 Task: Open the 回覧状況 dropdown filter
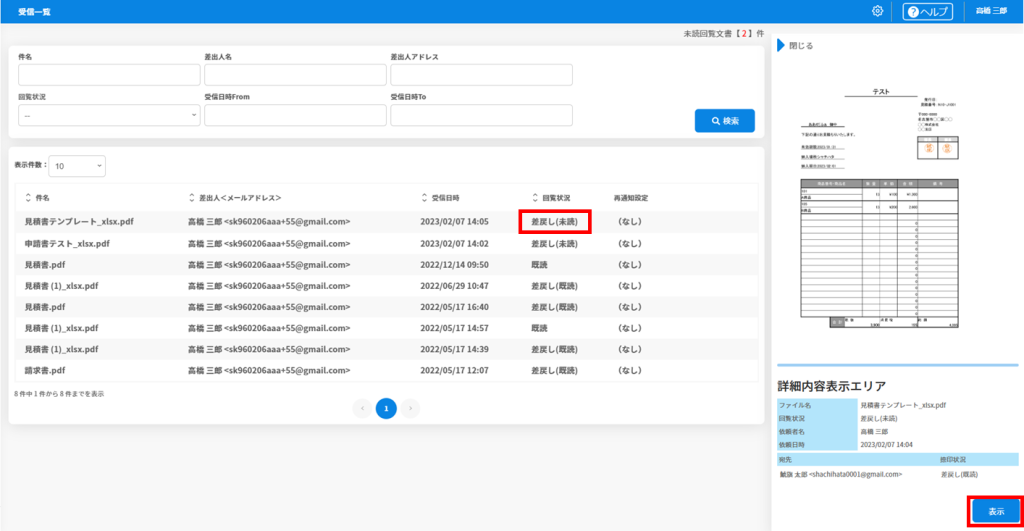coord(109,115)
